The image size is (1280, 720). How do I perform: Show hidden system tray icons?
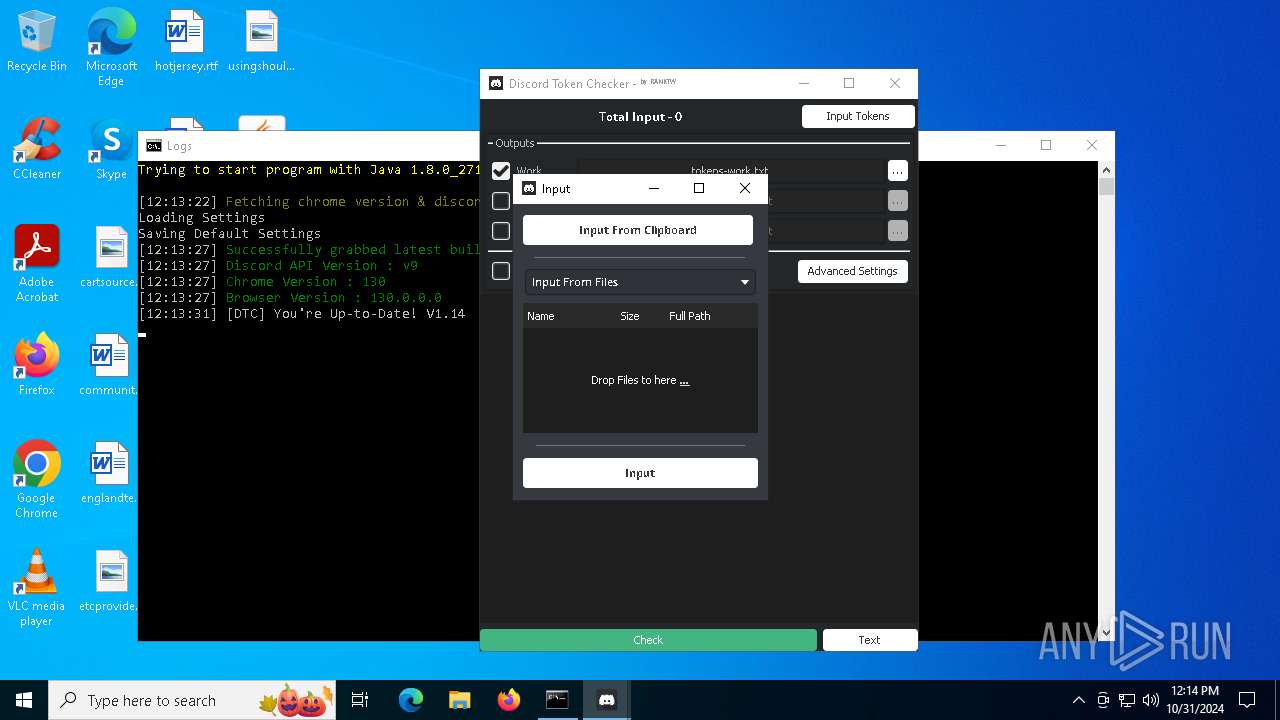pos(1078,700)
